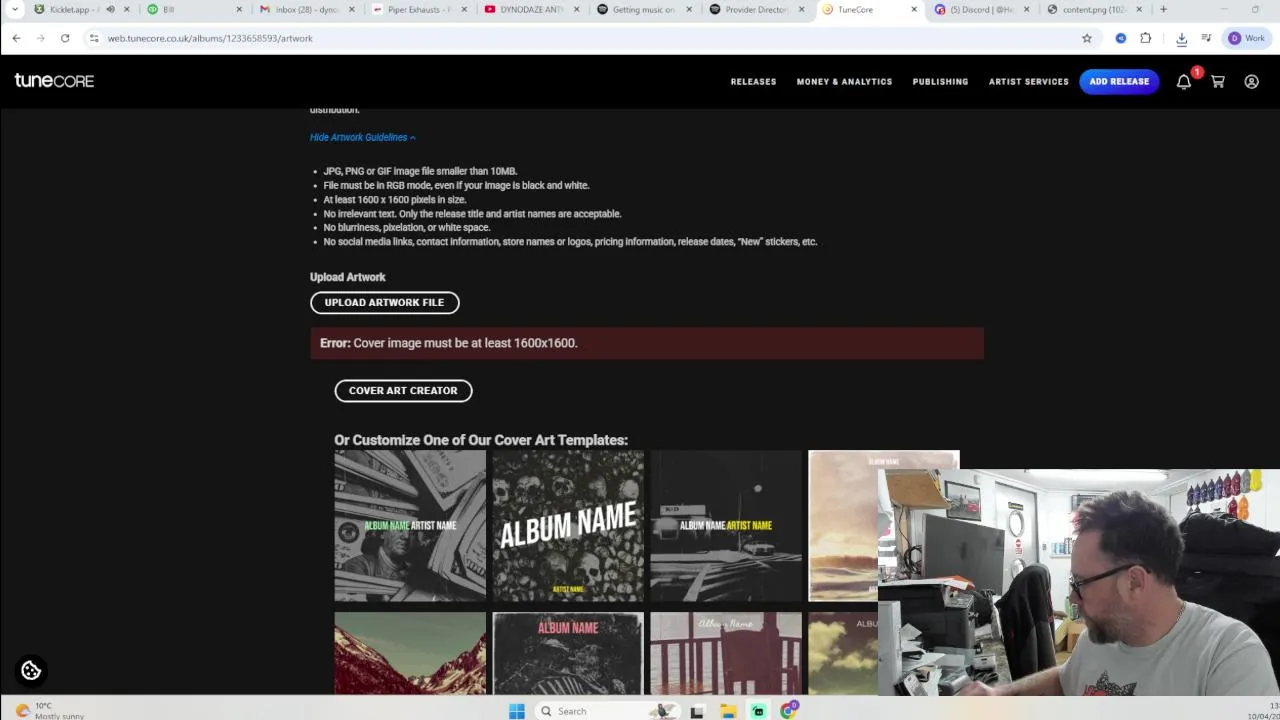Open the browser extensions puzzle icon
Viewport: 1280px width, 720px height.
pos(1146,38)
